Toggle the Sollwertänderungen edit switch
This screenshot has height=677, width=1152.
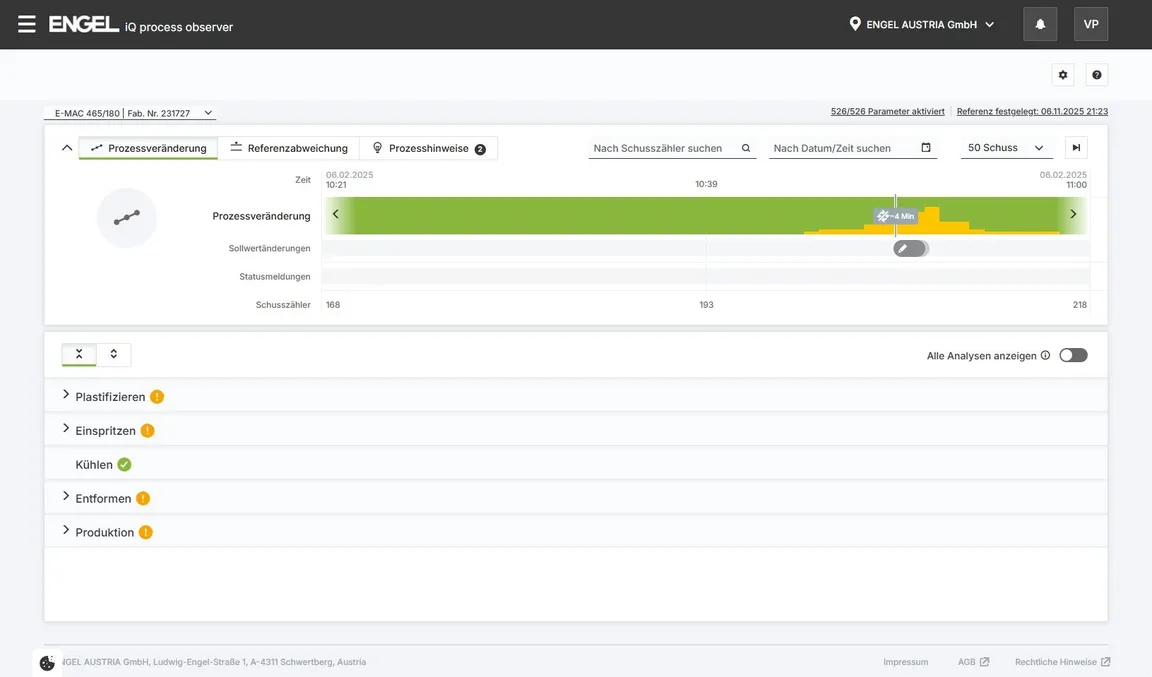click(910, 248)
